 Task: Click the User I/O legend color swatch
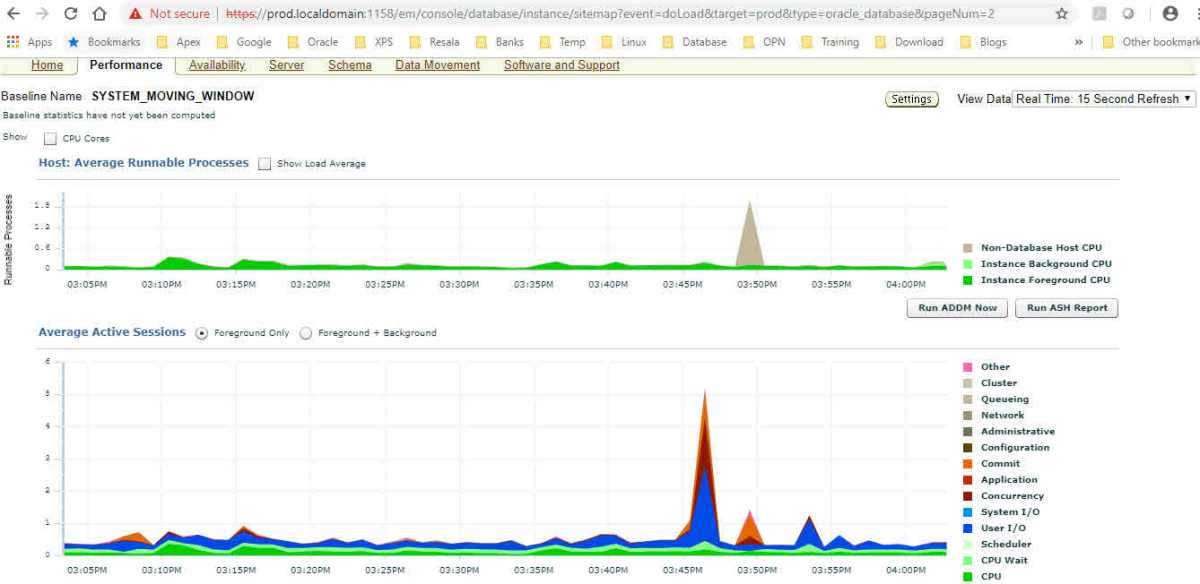[967, 528]
